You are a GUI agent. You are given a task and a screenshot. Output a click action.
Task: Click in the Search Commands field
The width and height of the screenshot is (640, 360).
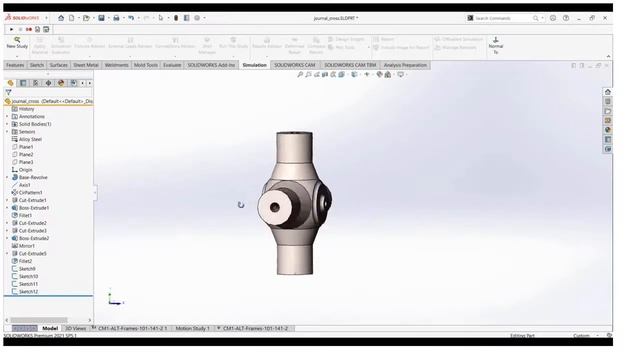tap(504, 18)
